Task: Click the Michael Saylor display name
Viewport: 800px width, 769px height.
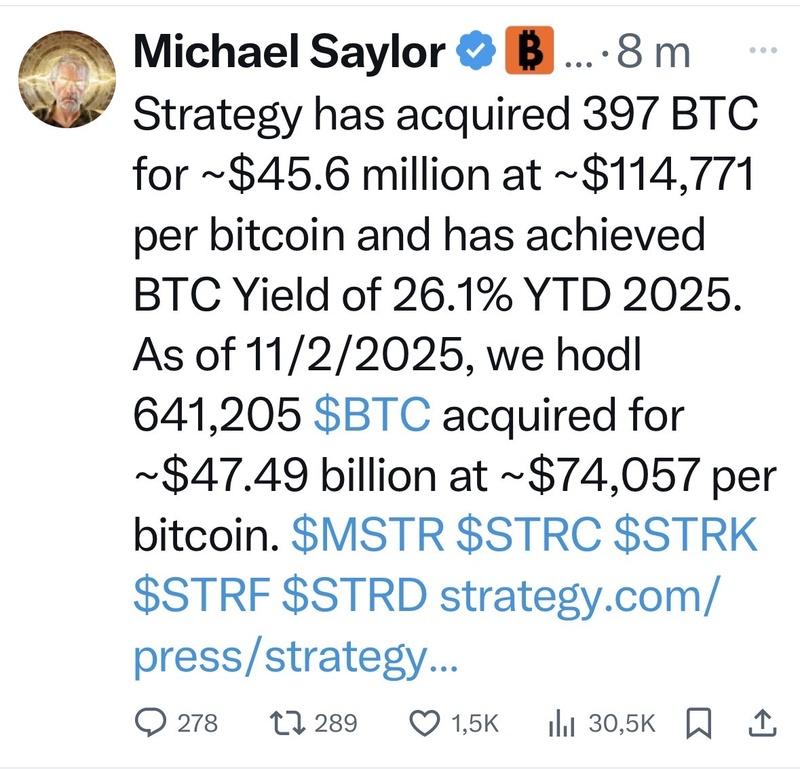Action: (291, 51)
